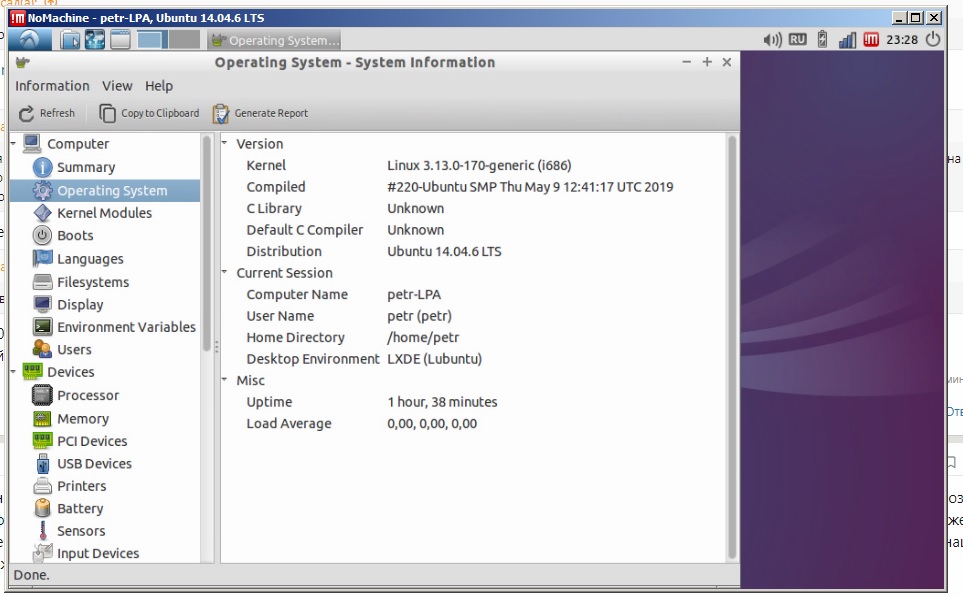Screen dimensions: 963x597
Task: Open the Information menu
Action: (x=52, y=86)
